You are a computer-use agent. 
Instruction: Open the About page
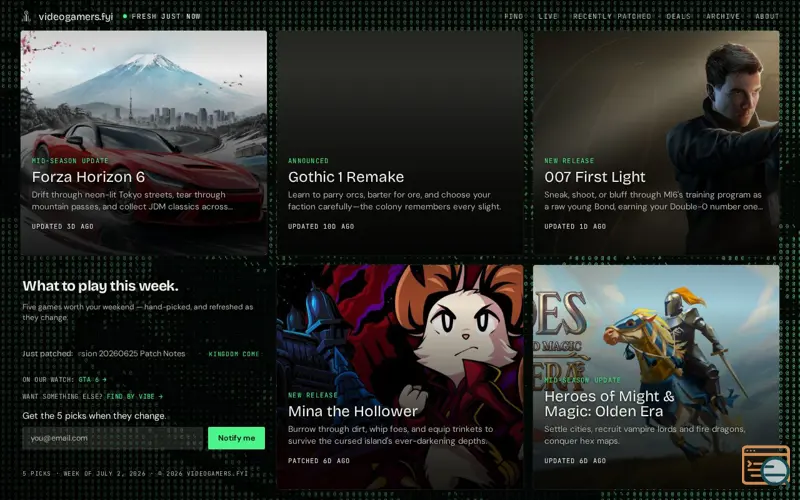click(x=767, y=16)
